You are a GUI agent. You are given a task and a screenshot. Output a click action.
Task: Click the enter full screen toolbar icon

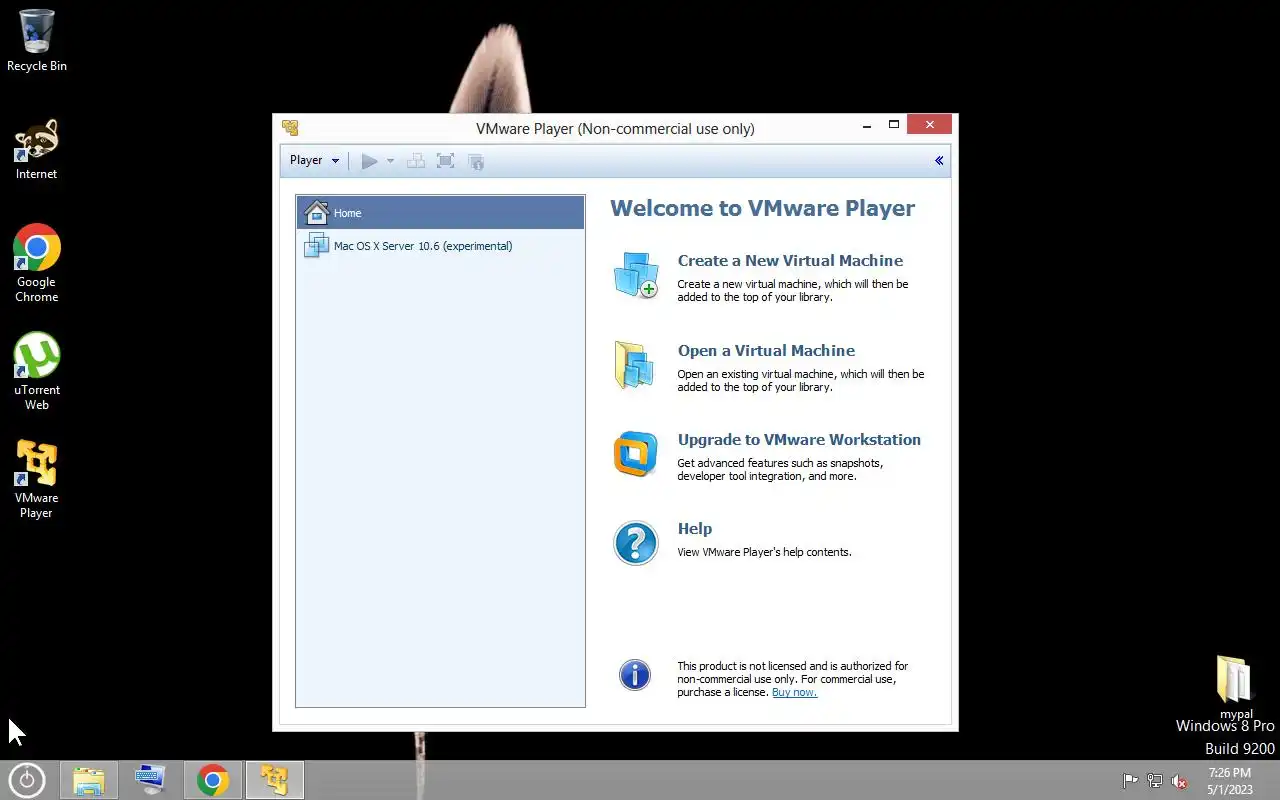(x=446, y=161)
